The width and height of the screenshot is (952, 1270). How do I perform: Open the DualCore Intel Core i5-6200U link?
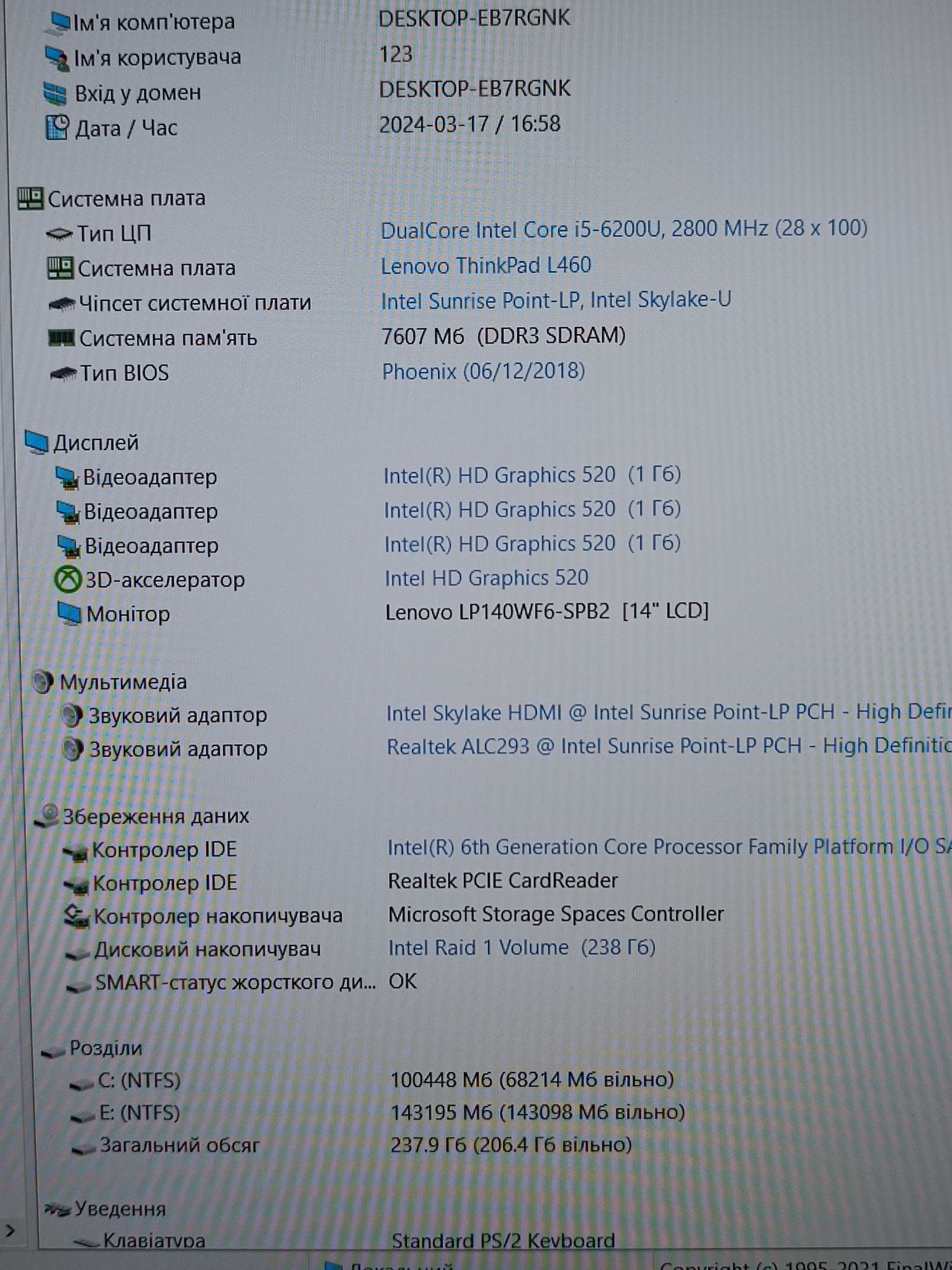point(623,229)
